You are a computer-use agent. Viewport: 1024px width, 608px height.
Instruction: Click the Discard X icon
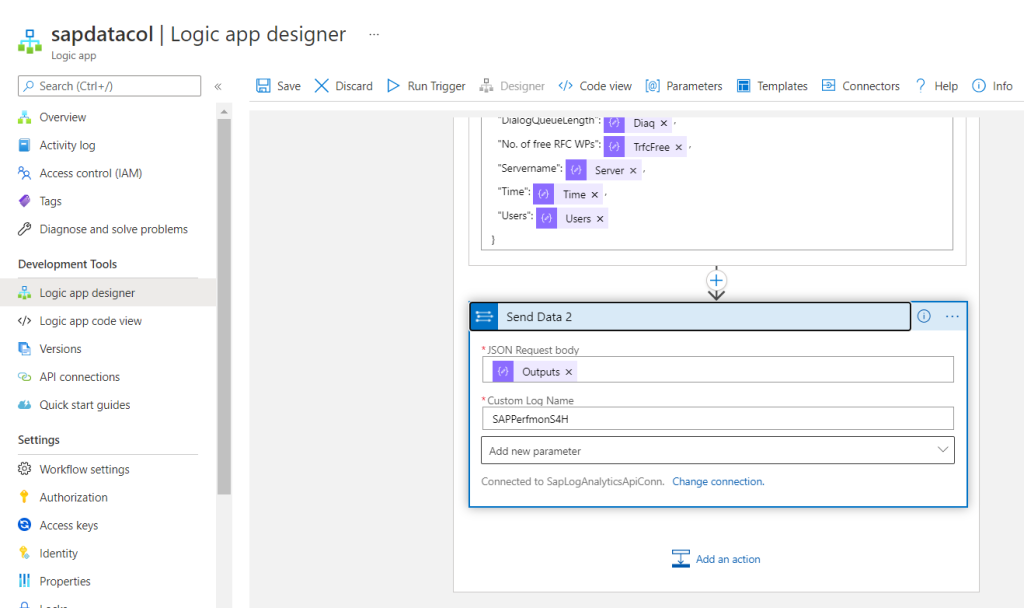coord(321,86)
